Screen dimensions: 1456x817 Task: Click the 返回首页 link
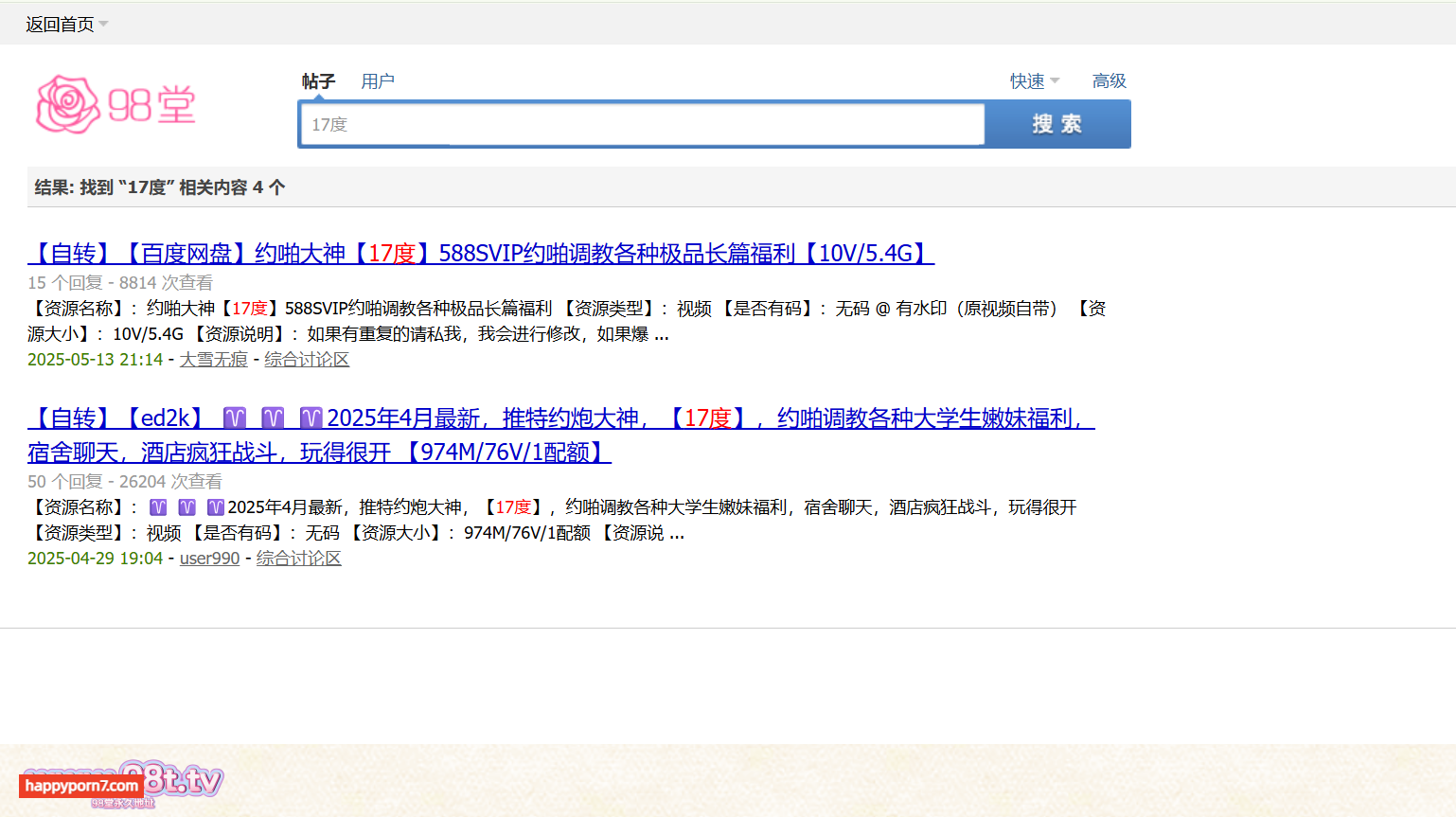pyautogui.click(x=59, y=25)
